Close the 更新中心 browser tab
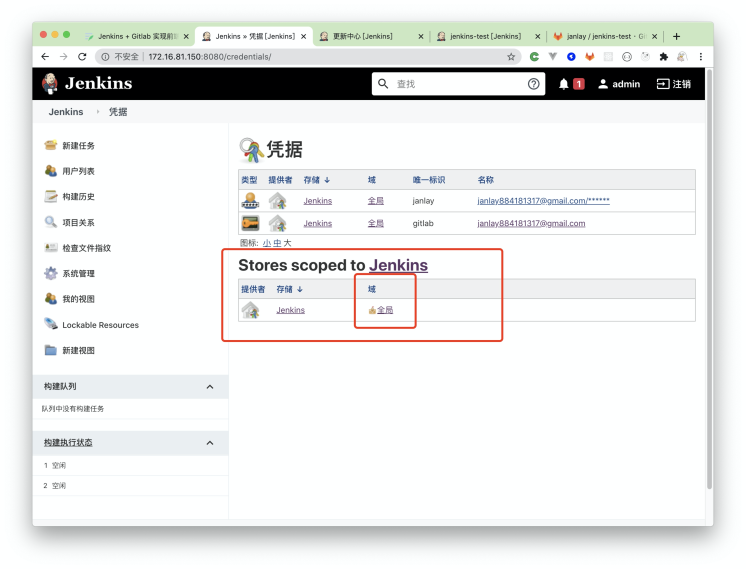Screen dimensions: 746x569 tap(421, 36)
